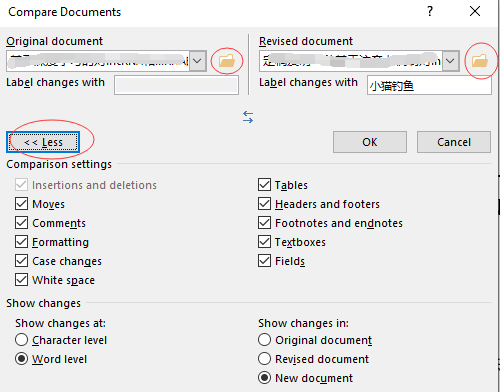Select Revised document under Show changes in
Screen dimensions: 500x392
pos(264,359)
